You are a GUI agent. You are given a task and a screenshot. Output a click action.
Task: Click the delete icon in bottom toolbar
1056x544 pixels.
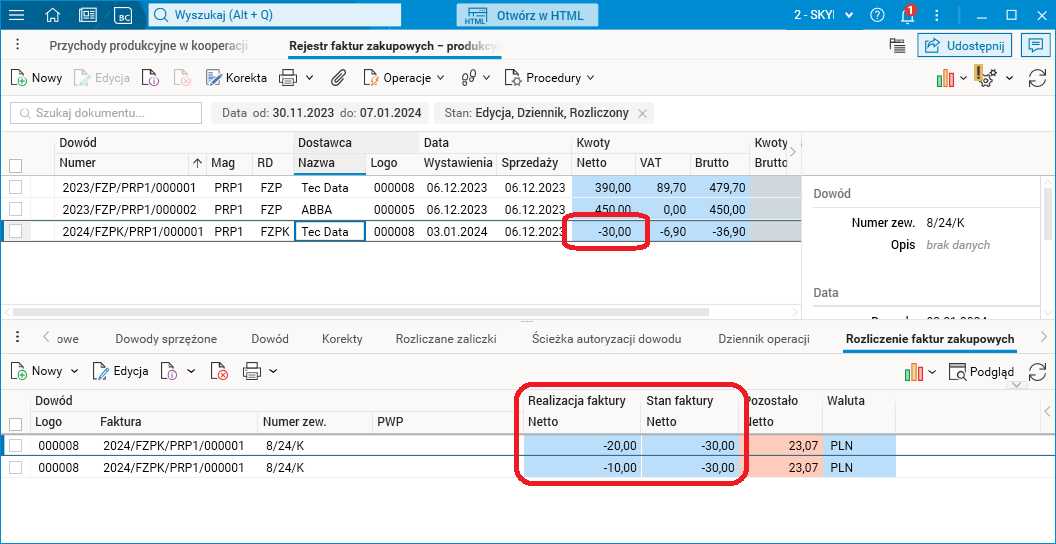point(220,371)
